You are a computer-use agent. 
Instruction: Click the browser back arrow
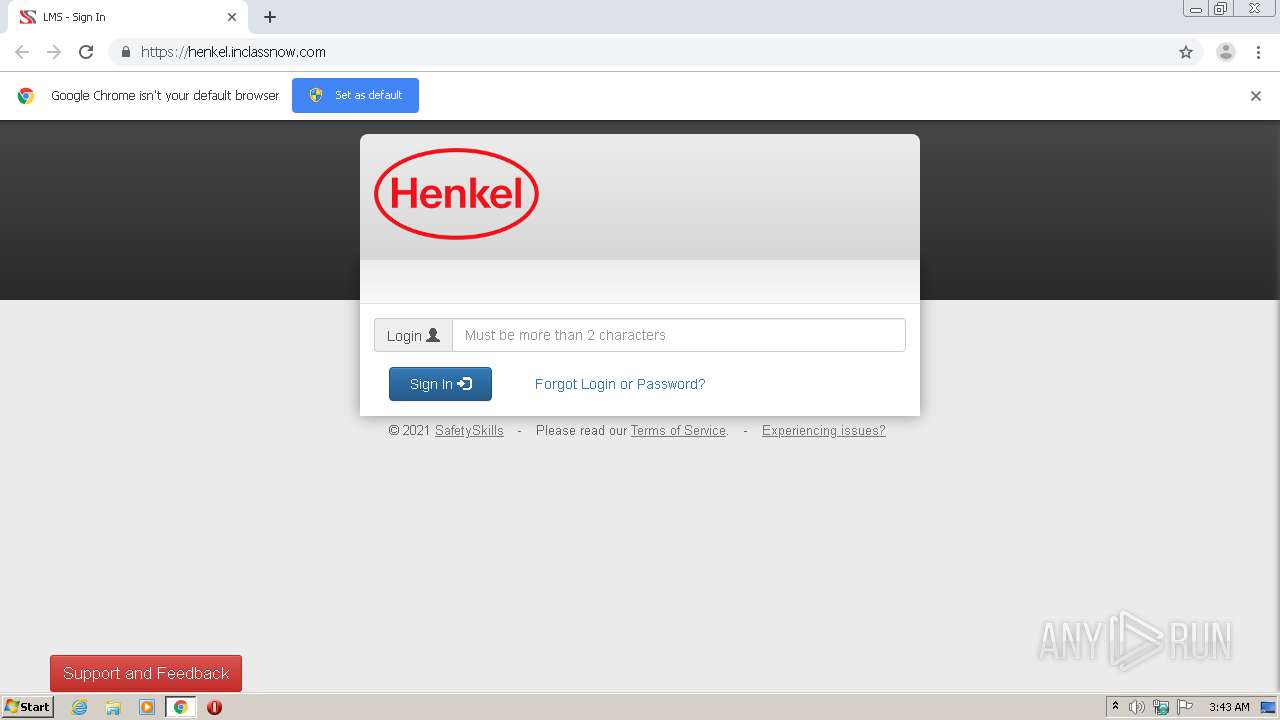pos(22,52)
